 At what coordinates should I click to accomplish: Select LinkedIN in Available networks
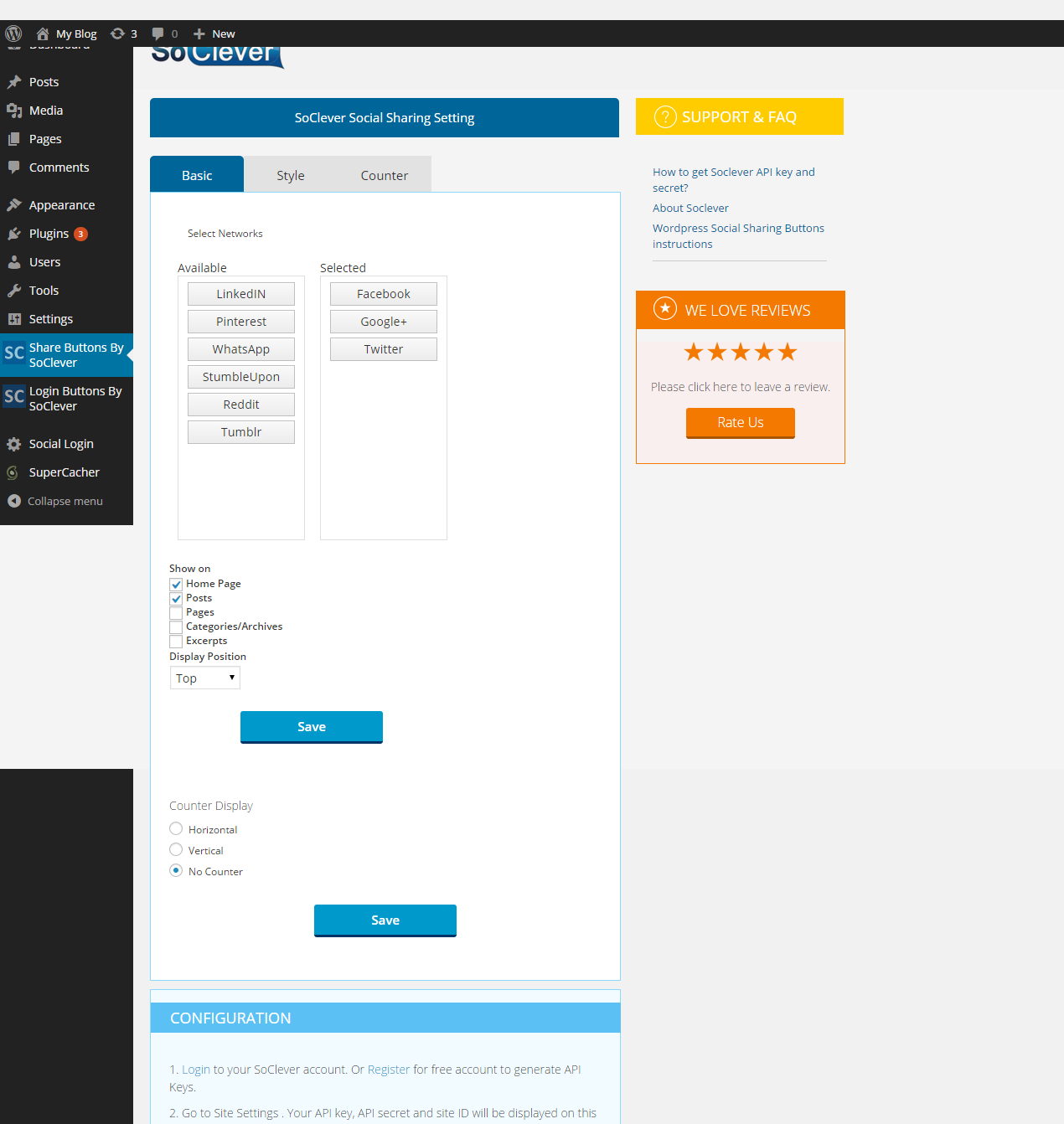pos(241,294)
